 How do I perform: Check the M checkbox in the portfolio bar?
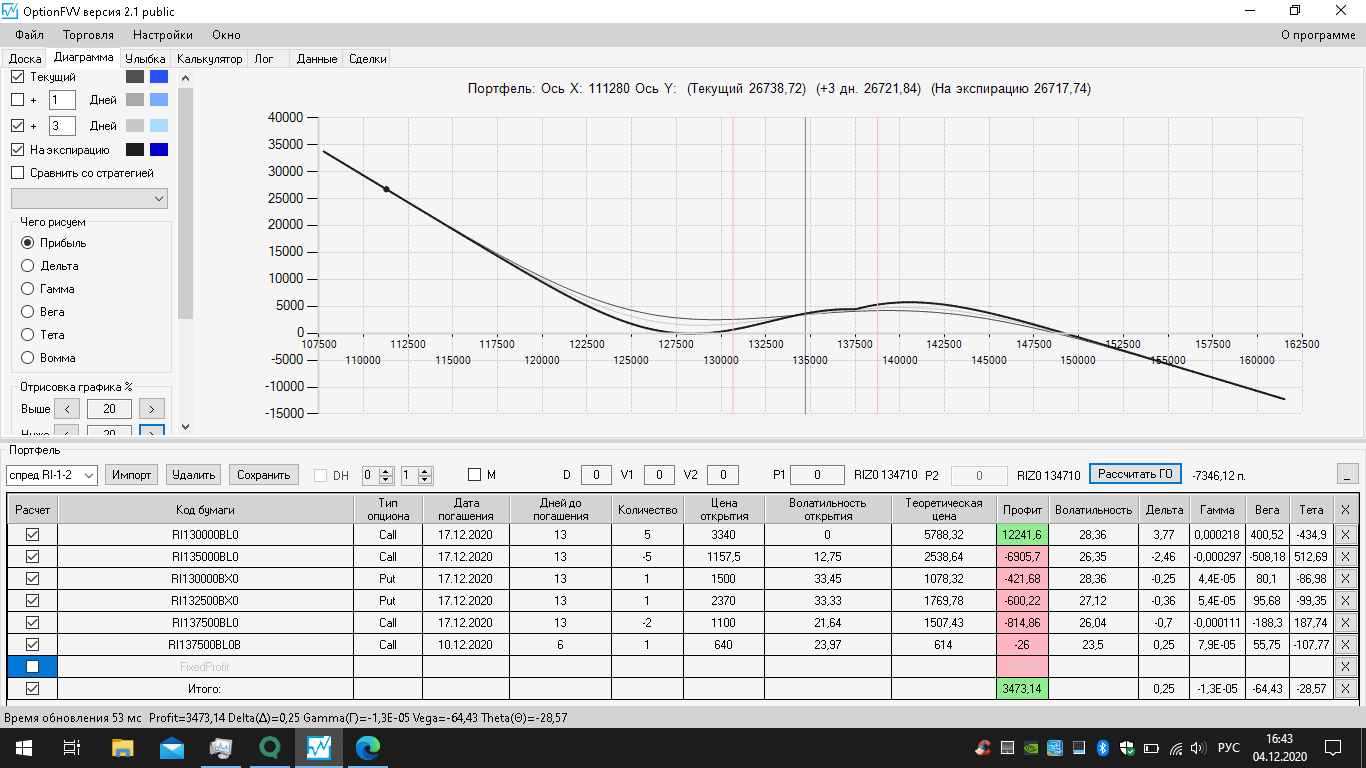tap(474, 474)
